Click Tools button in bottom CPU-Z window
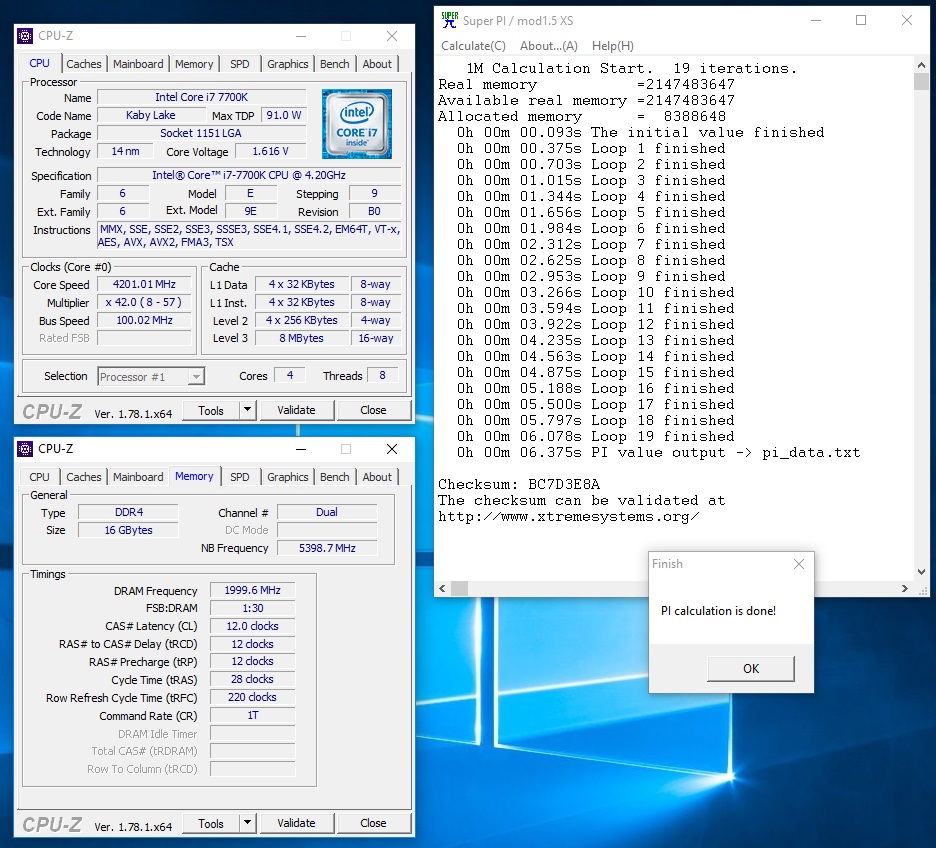 [x=211, y=824]
